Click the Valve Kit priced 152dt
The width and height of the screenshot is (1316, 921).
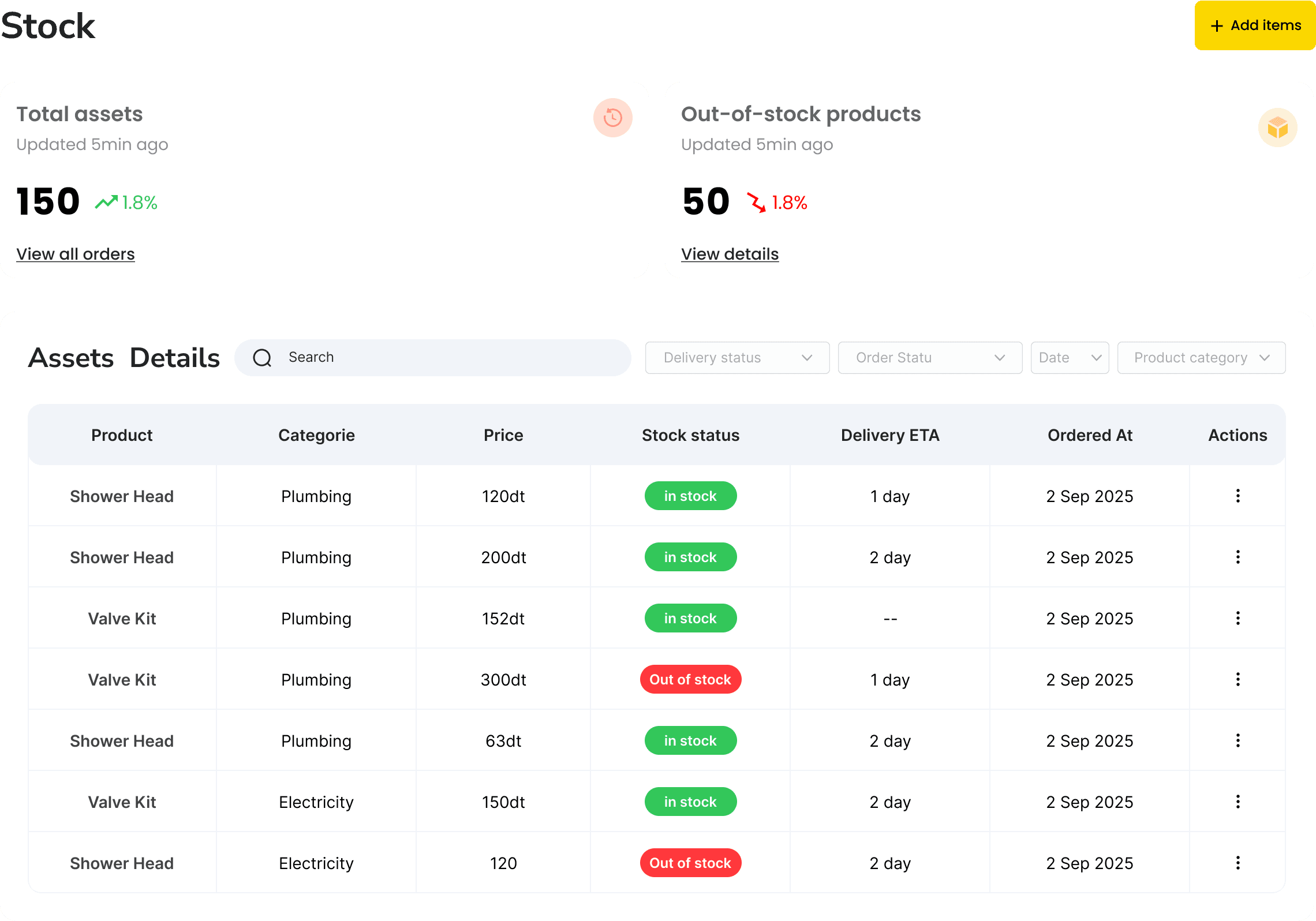coord(122,619)
